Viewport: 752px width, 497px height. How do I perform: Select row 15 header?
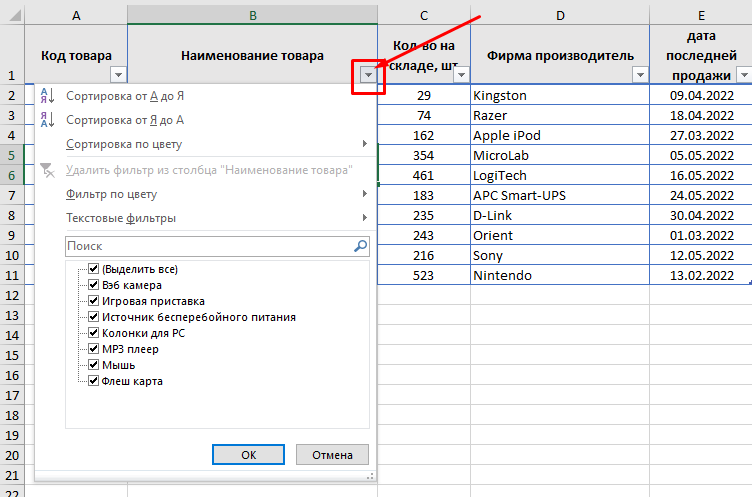pyautogui.click(x=12, y=355)
